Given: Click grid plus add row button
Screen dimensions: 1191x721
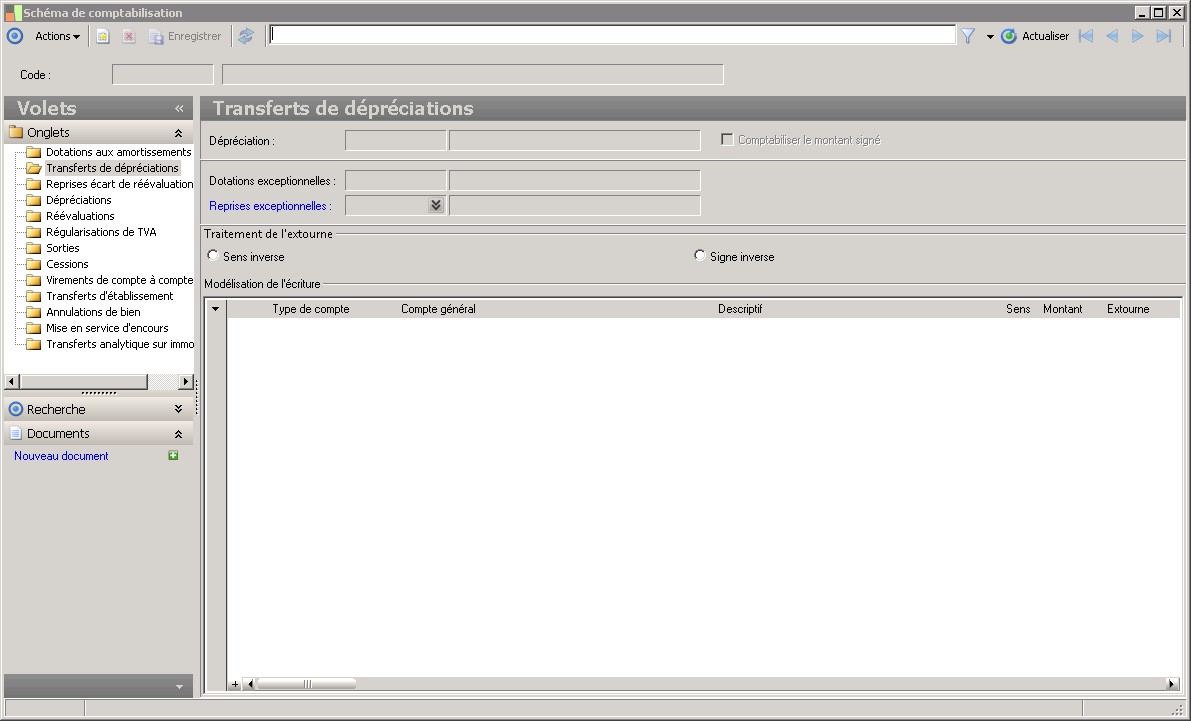Looking at the screenshot, I should coord(235,684).
